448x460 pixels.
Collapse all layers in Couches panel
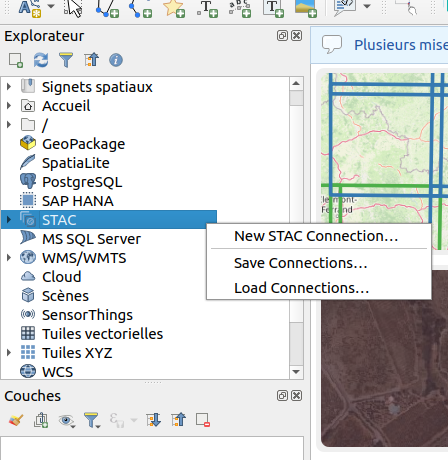[178, 420]
